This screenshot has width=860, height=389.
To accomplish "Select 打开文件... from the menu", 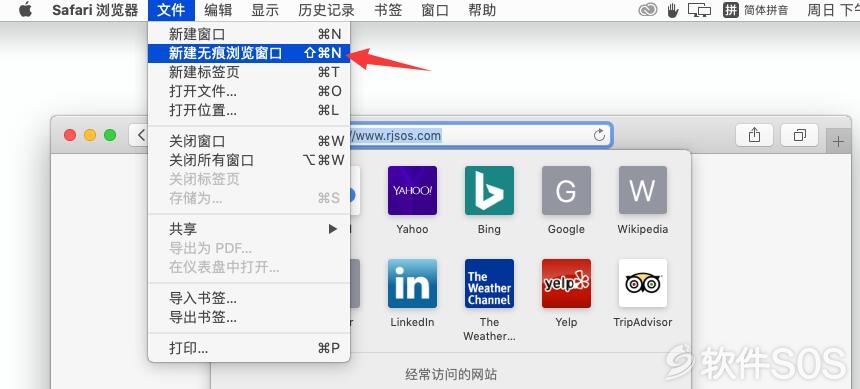I will point(249,91).
